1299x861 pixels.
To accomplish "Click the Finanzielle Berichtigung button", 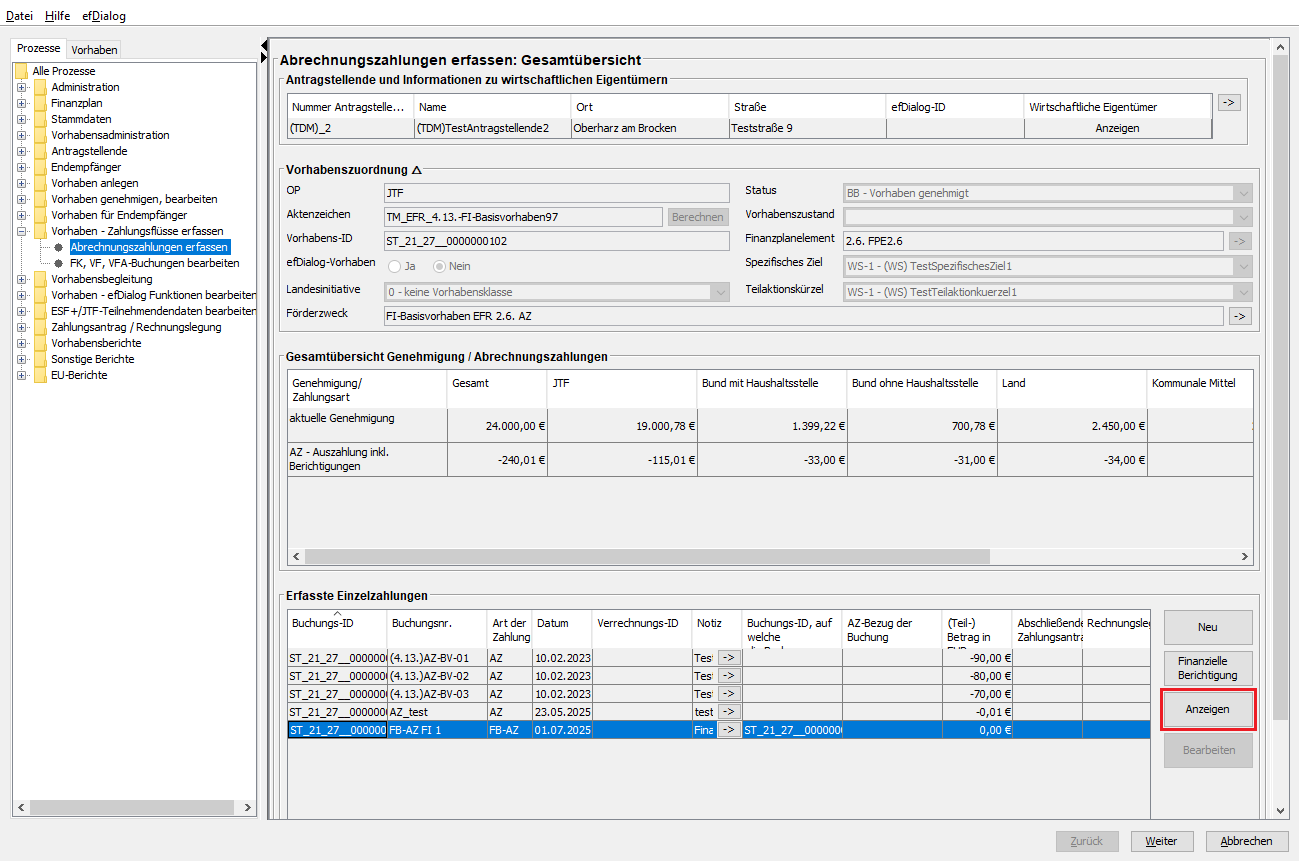I will tap(1207, 668).
